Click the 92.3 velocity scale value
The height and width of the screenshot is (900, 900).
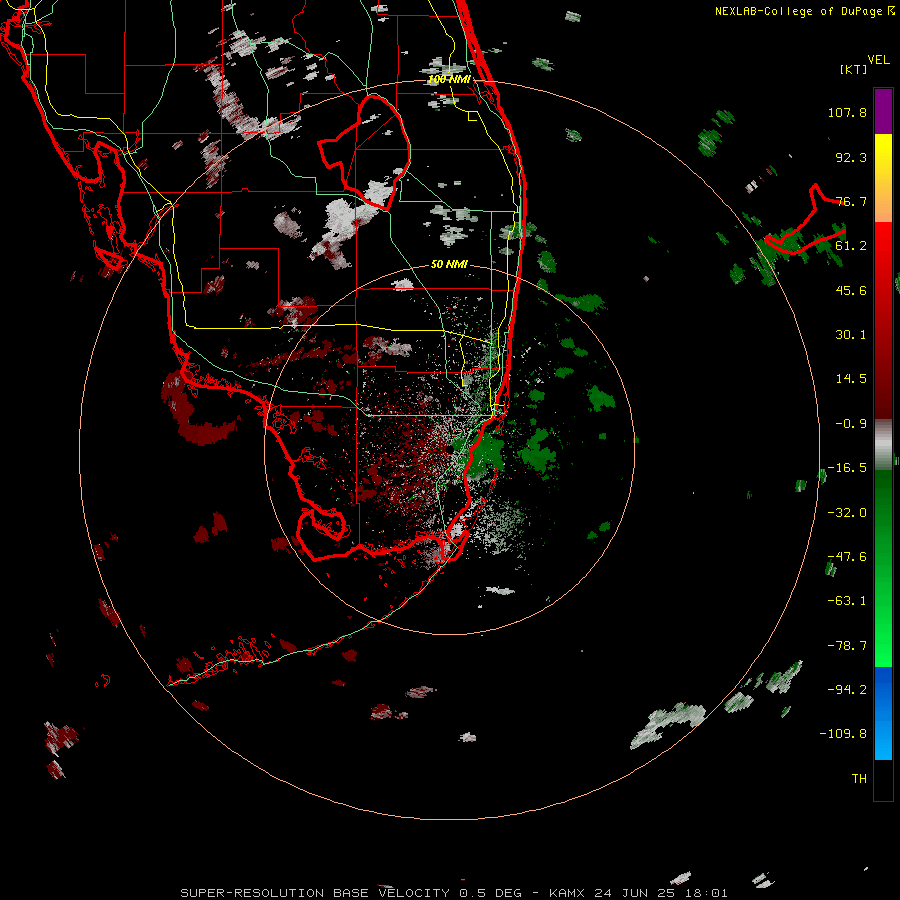[x=851, y=157]
